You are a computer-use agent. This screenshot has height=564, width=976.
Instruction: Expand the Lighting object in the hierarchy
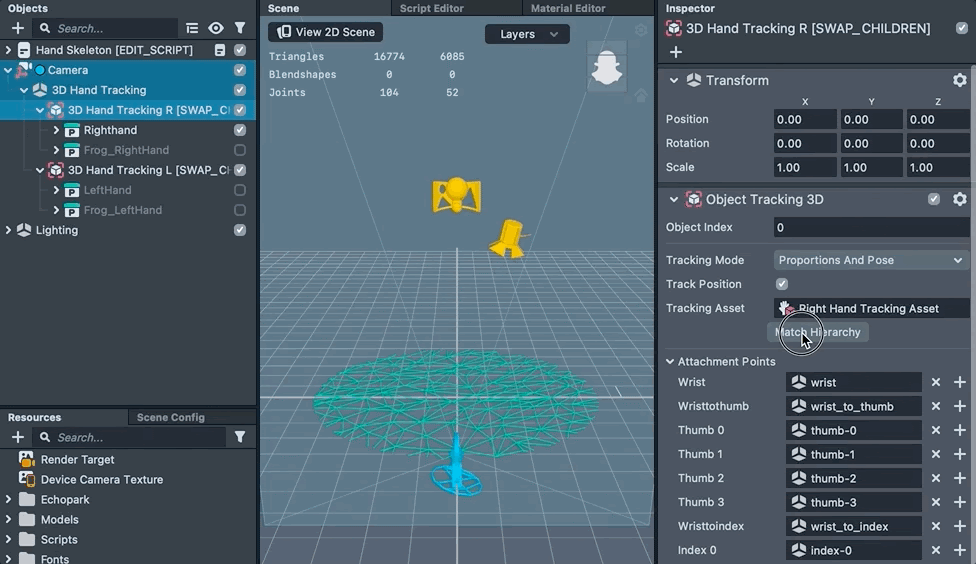click(x=9, y=230)
